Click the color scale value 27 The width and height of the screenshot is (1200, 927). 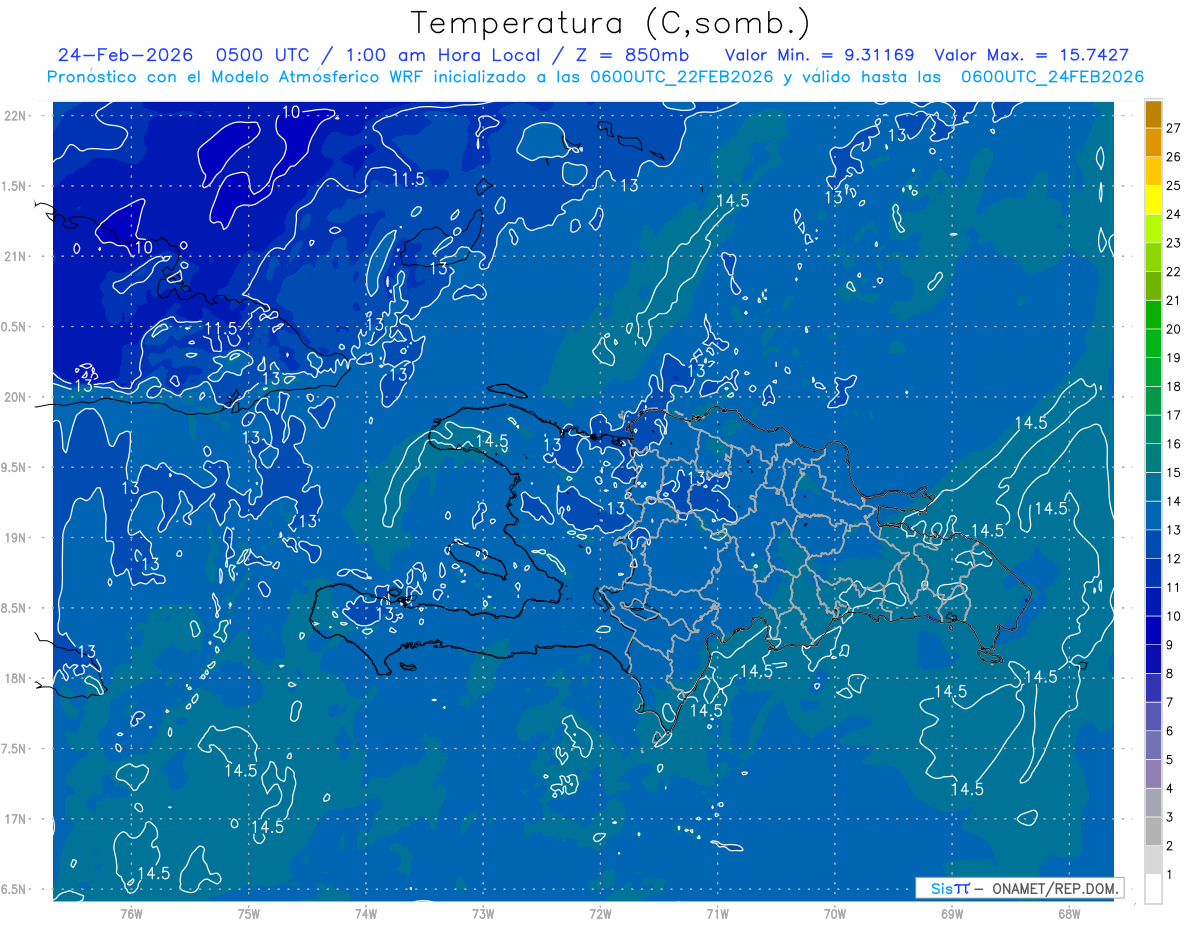1173,128
